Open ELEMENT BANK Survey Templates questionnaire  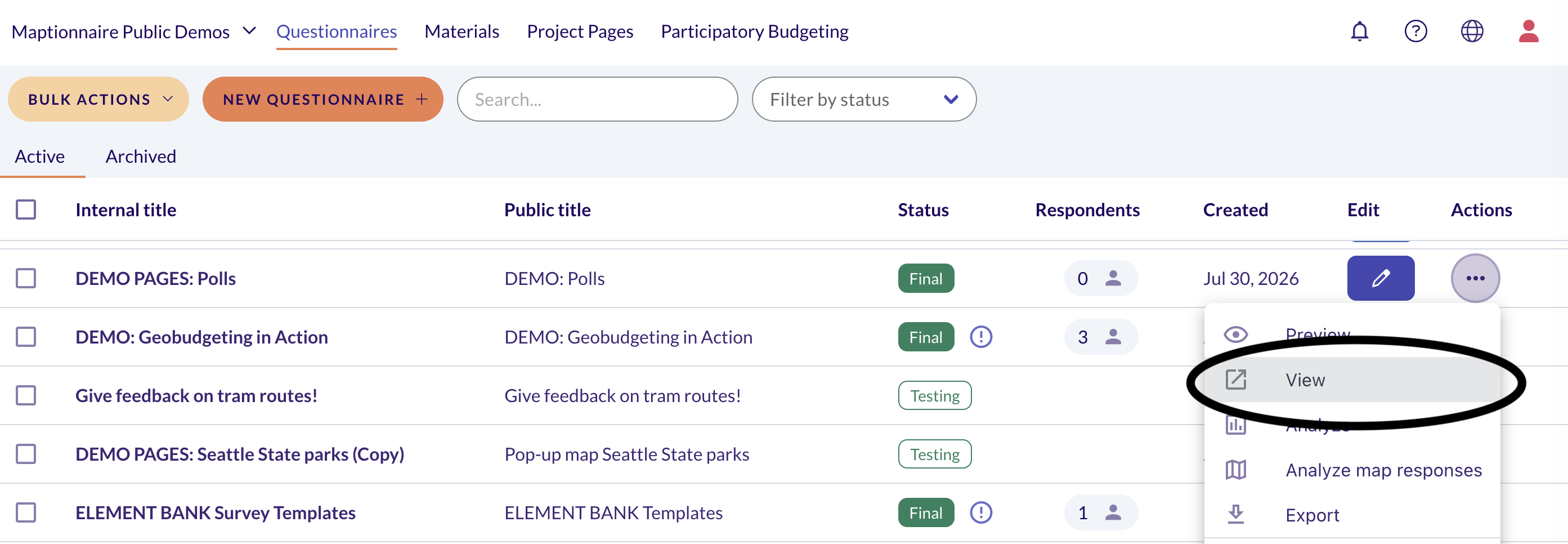coord(216,512)
